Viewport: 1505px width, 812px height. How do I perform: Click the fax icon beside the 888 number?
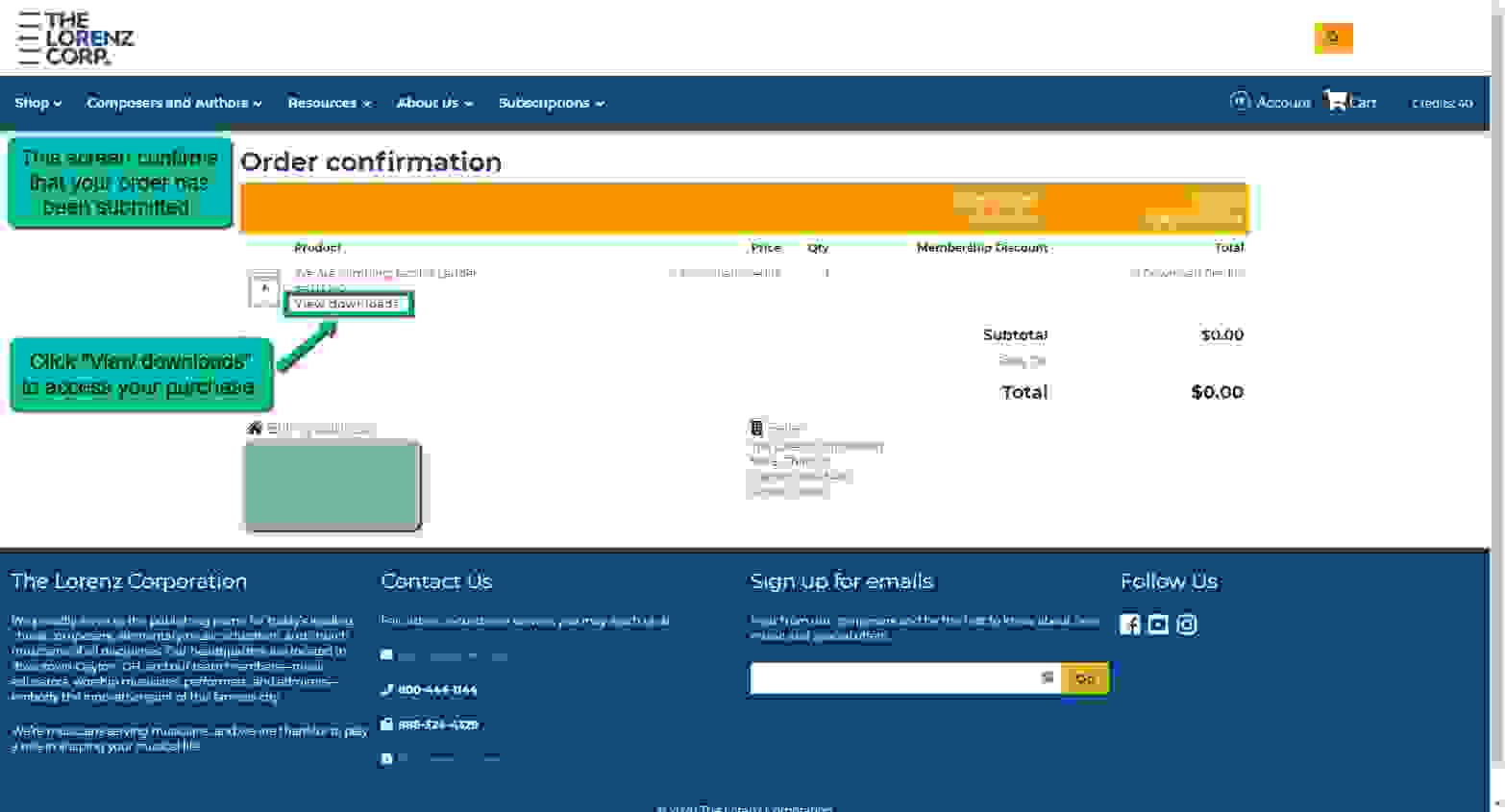coord(386,724)
